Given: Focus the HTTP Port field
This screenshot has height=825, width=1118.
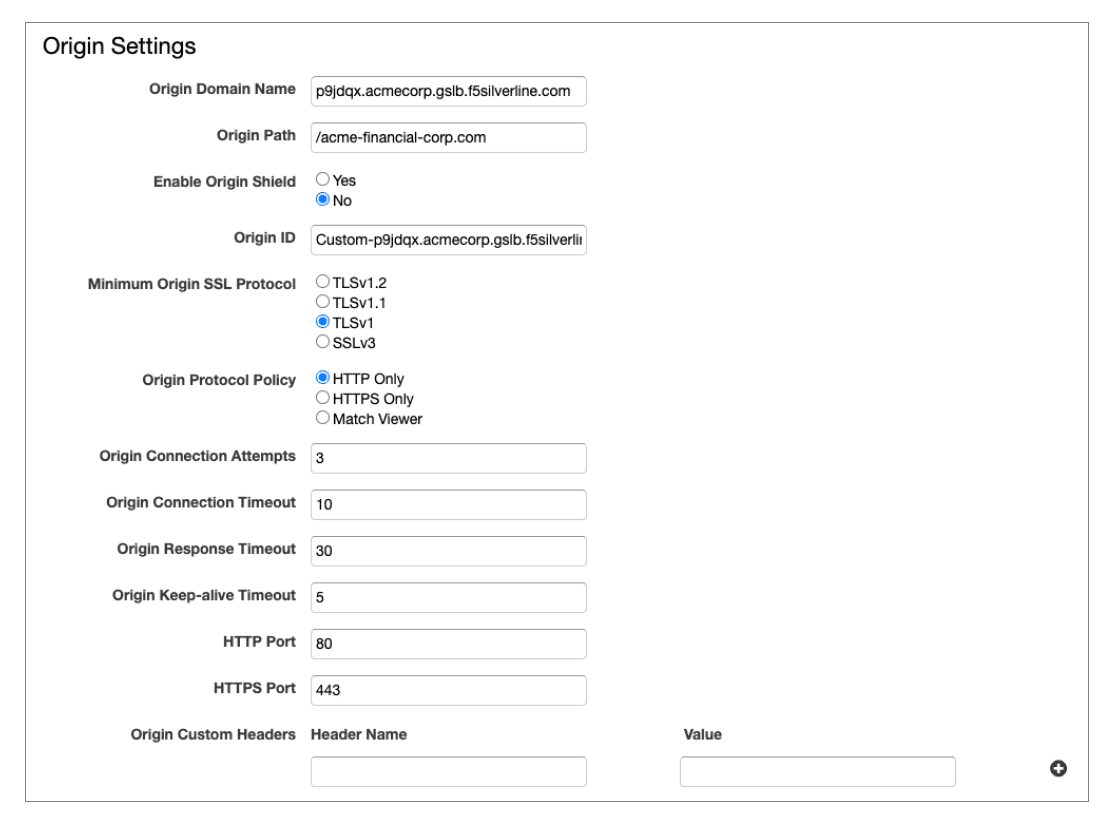Looking at the screenshot, I should point(448,643).
